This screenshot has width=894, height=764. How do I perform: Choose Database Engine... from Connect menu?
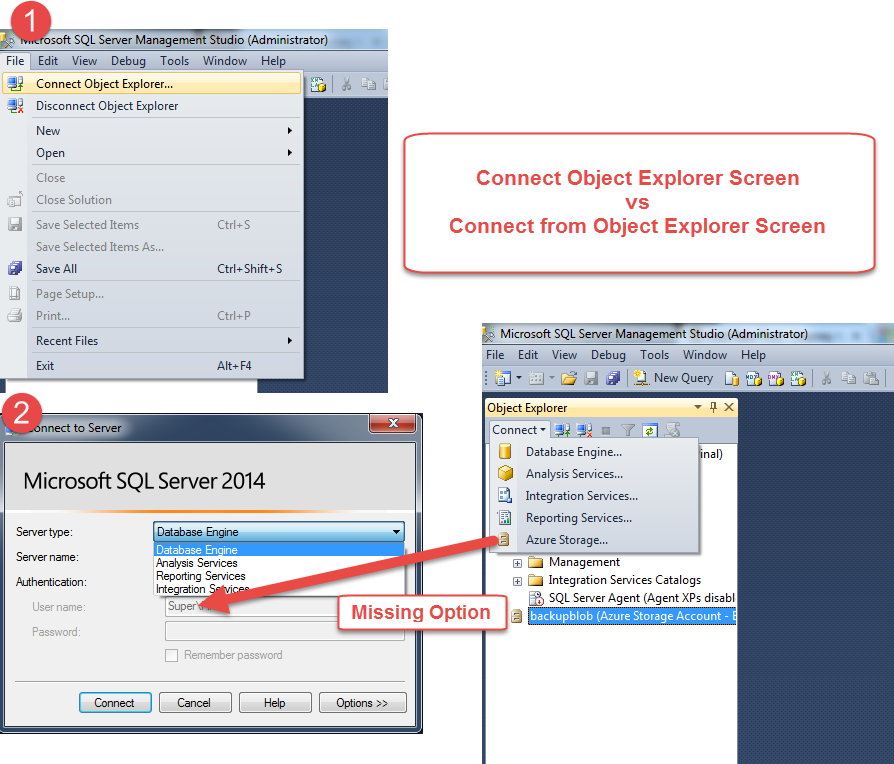coord(594,452)
